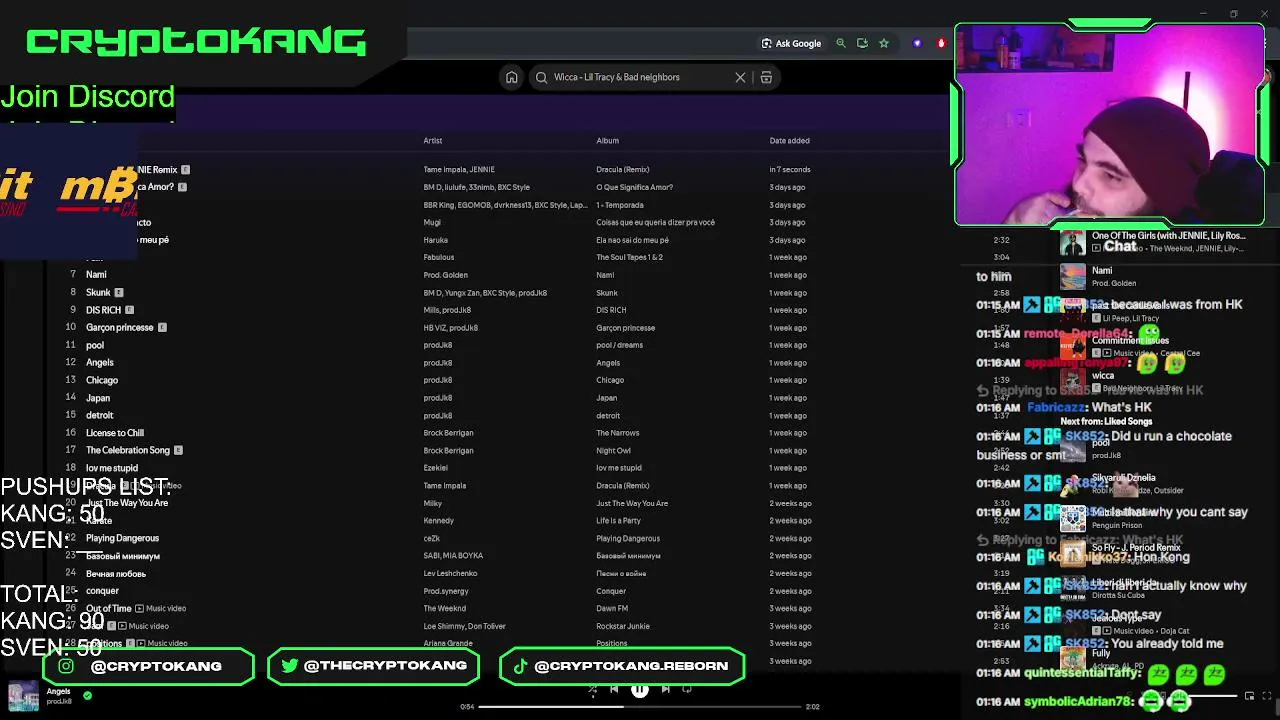
Task: Select the track Chicago
Action: (x=102, y=380)
